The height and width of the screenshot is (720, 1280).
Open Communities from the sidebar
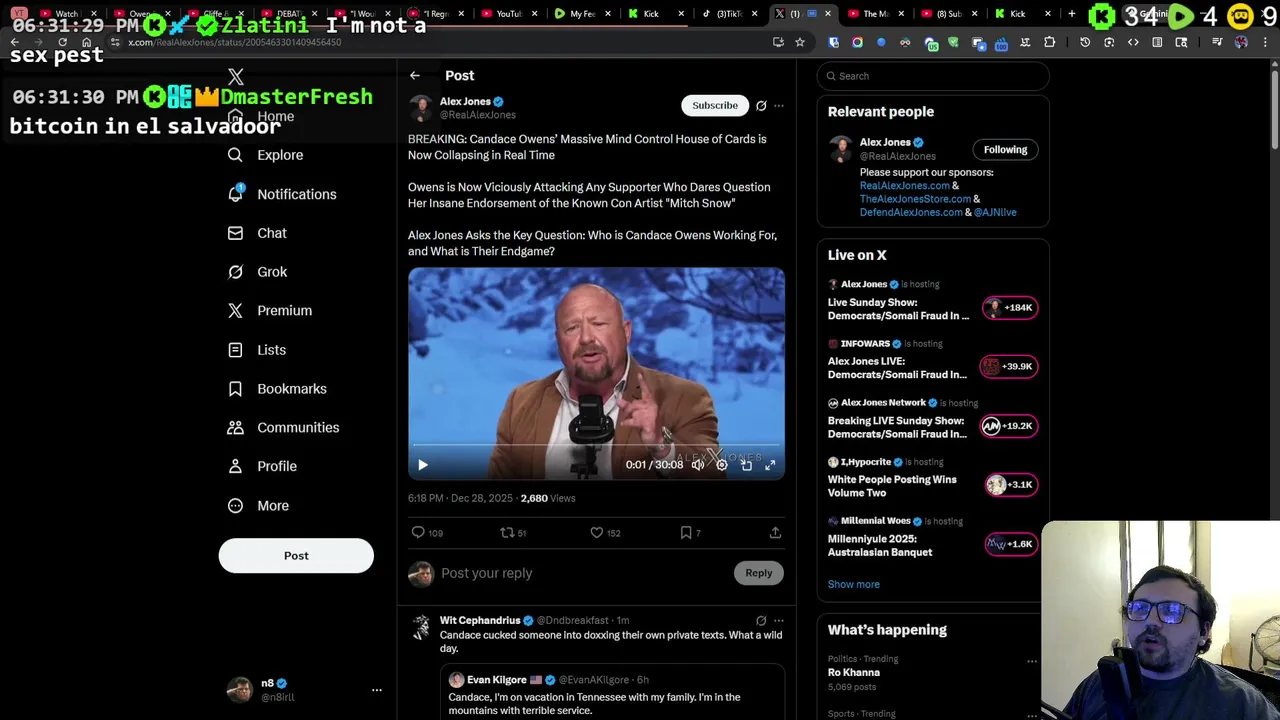click(284, 428)
